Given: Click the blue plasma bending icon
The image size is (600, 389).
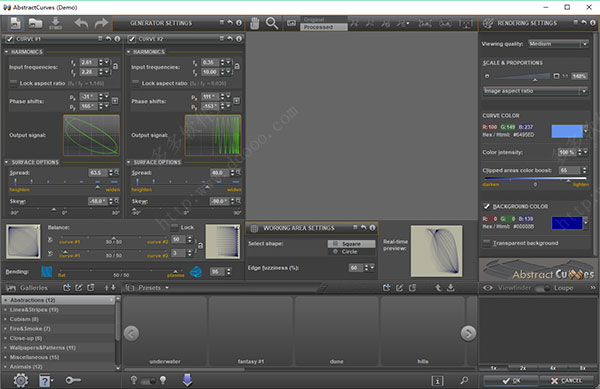Looking at the screenshot, I should click(x=196, y=272).
